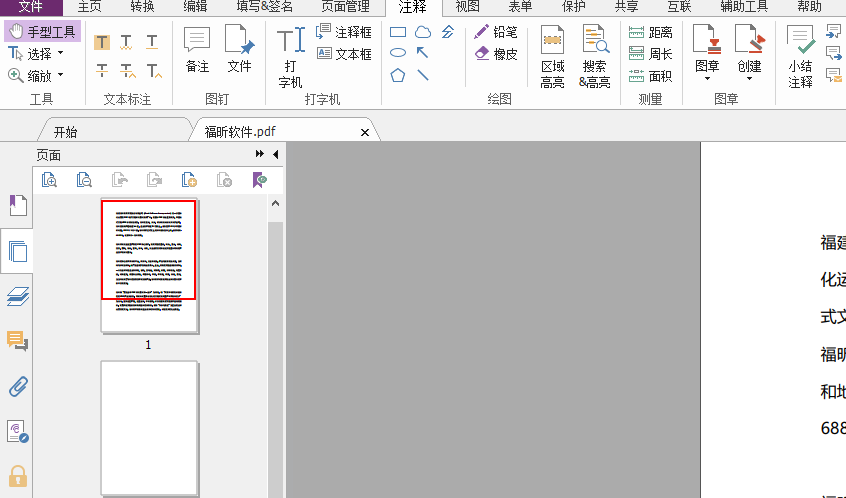Enlarge page thumbnails
The image size is (846, 498).
point(49,180)
